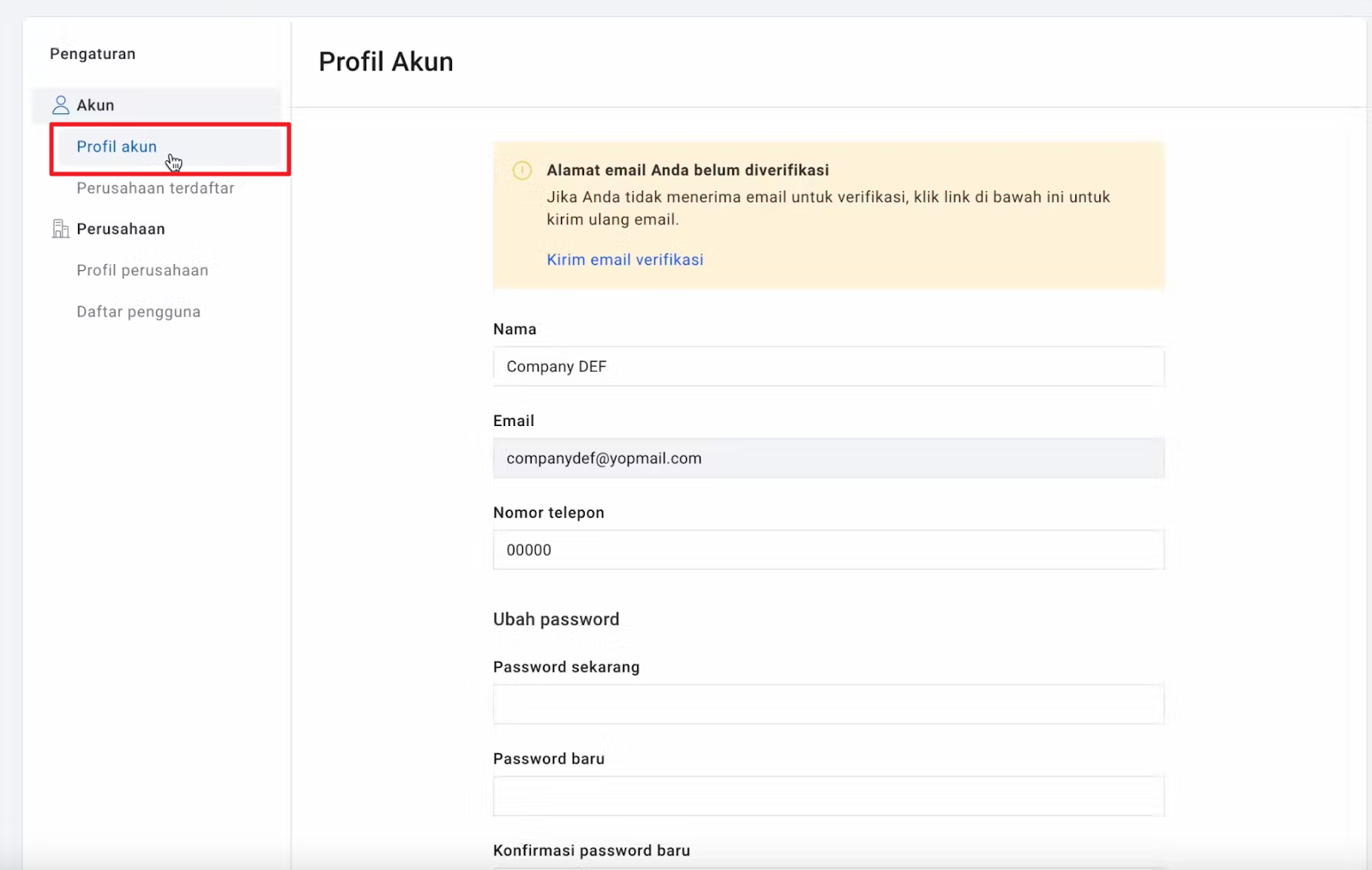Image resolution: width=1372 pixels, height=870 pixels.
Task: Click the Perusahaan building icon
Action: coord(60,229)
